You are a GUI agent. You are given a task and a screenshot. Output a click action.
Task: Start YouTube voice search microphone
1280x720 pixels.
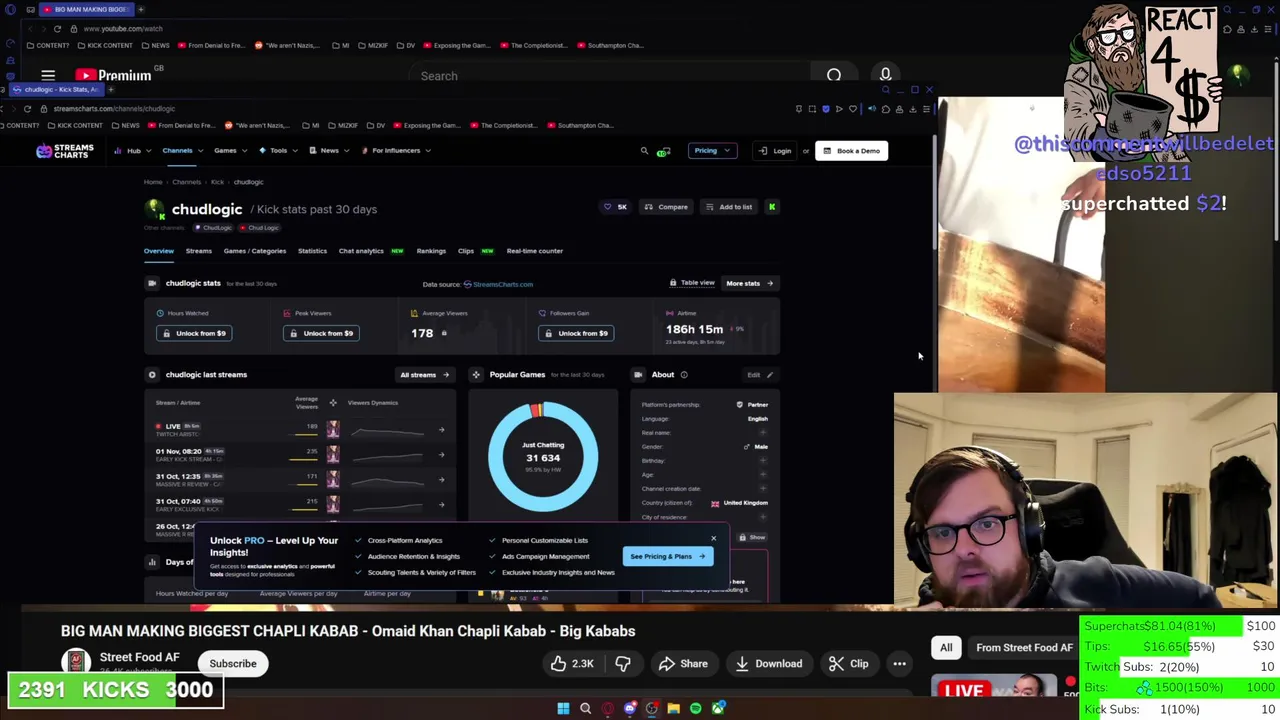pyautogui.click(x=885, y=75)
